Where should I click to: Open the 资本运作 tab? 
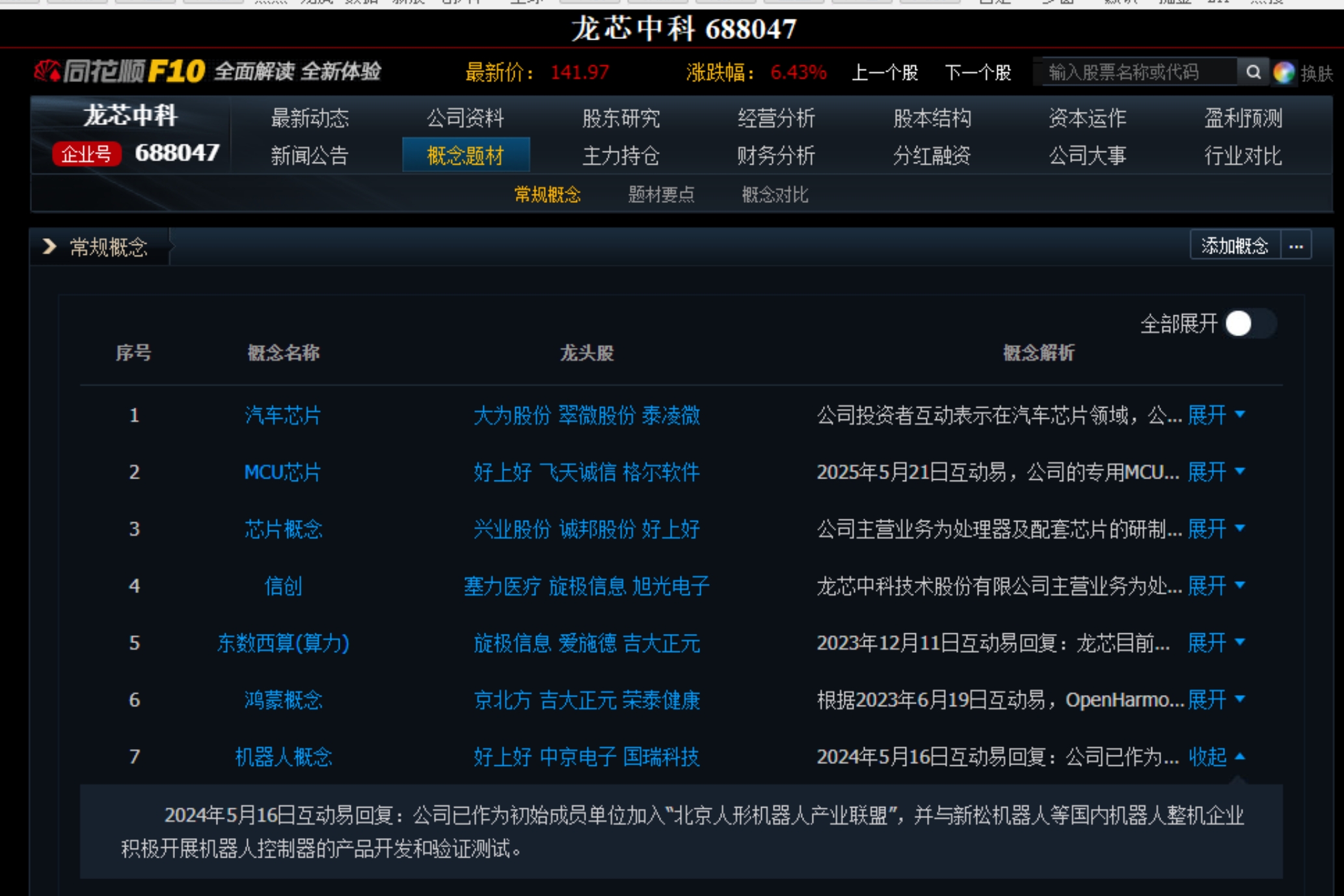(x=1087, y=118)
